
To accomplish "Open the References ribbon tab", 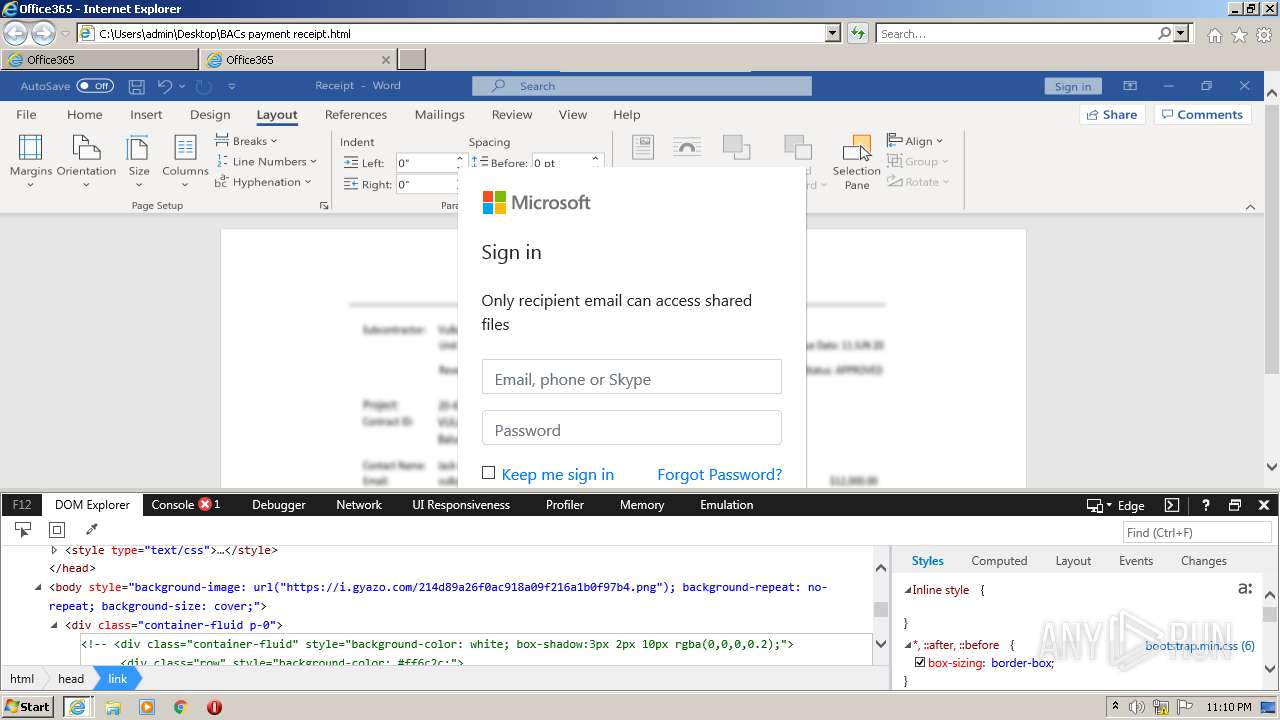I will [x=356, y=114].
